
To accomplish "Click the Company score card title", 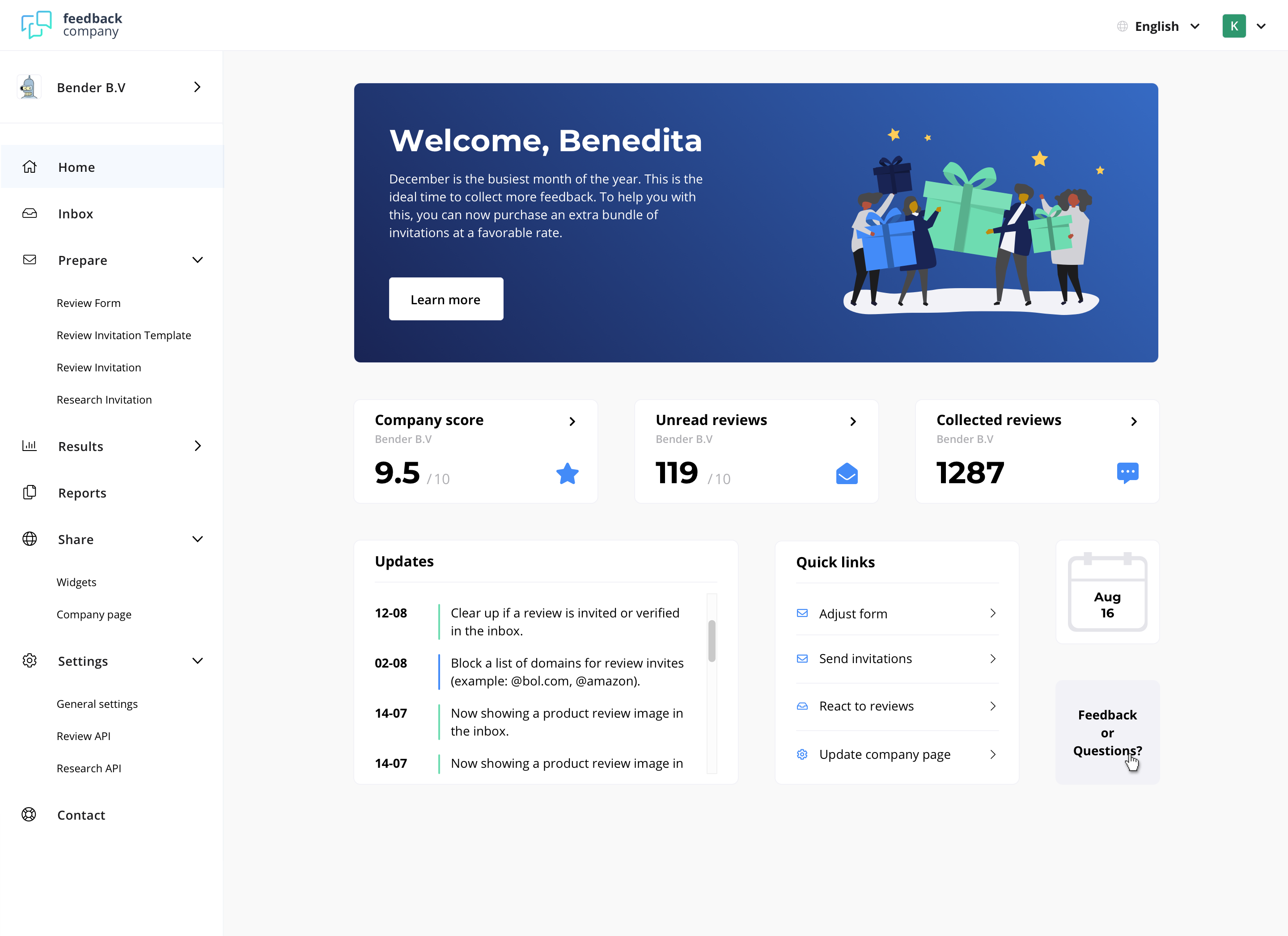I will point(429,420).
